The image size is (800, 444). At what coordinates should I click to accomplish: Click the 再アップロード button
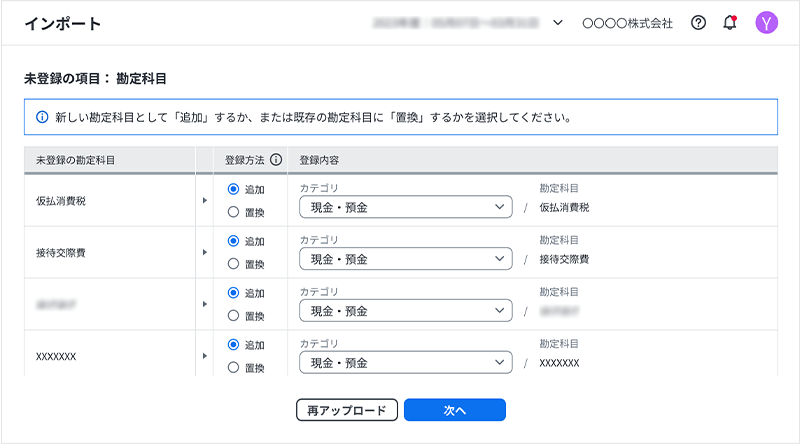click(x=347, y=410)
